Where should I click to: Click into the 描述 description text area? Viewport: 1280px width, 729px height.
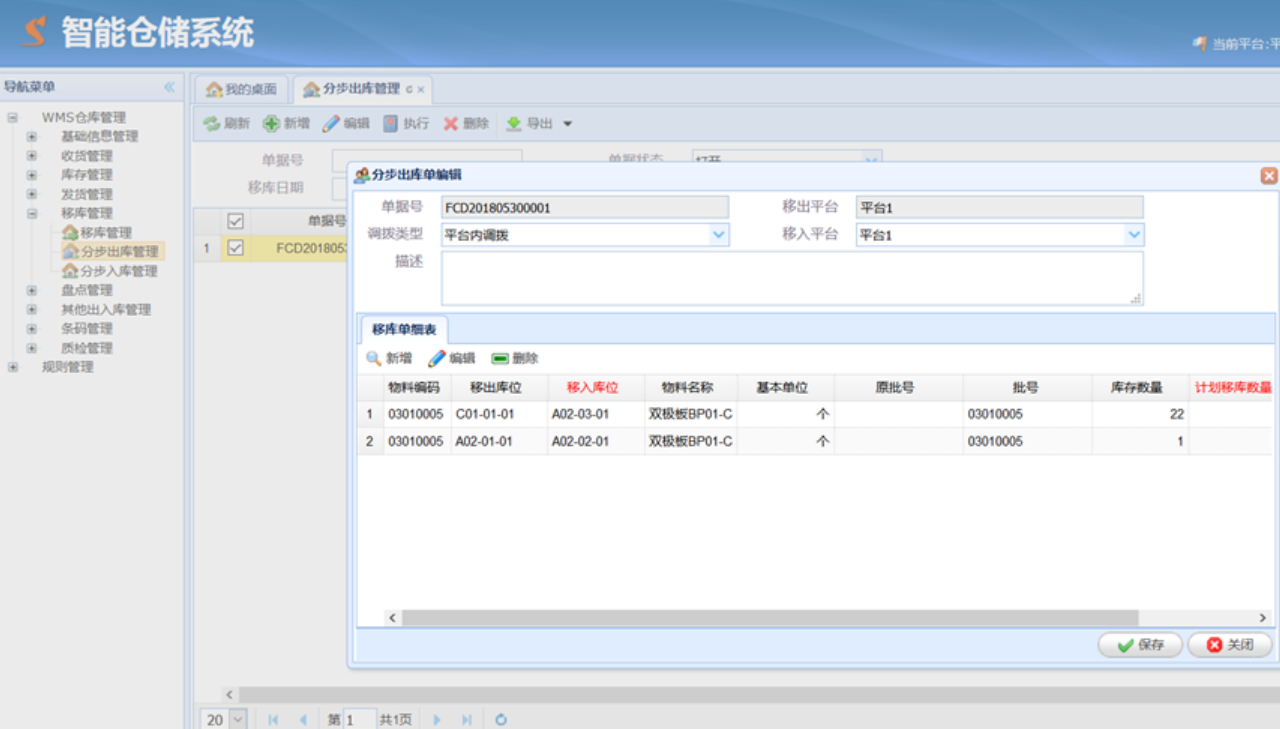[792, 278]
